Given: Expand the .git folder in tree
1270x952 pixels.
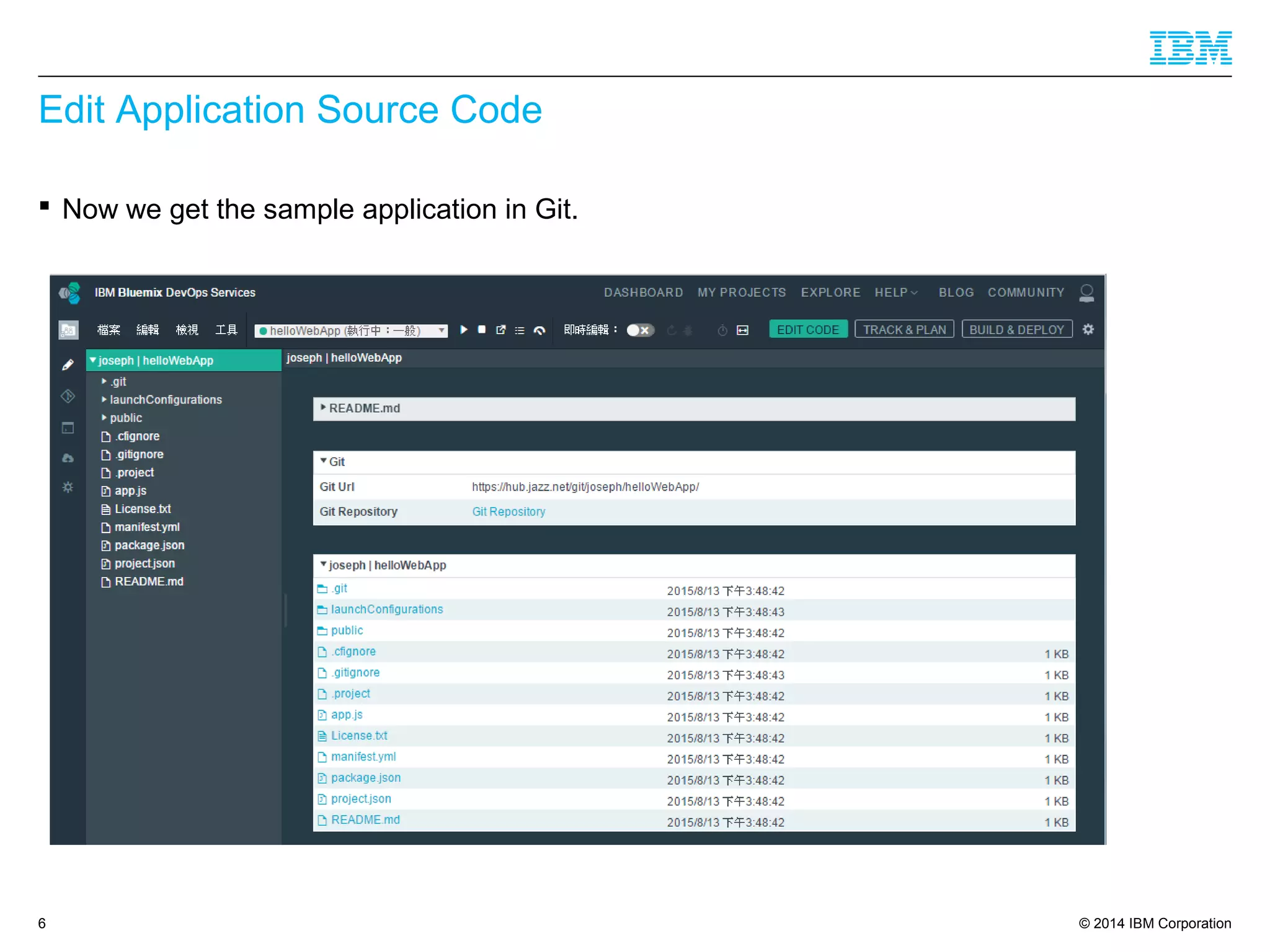Looking at the screenshot, I should click(104, 381).
